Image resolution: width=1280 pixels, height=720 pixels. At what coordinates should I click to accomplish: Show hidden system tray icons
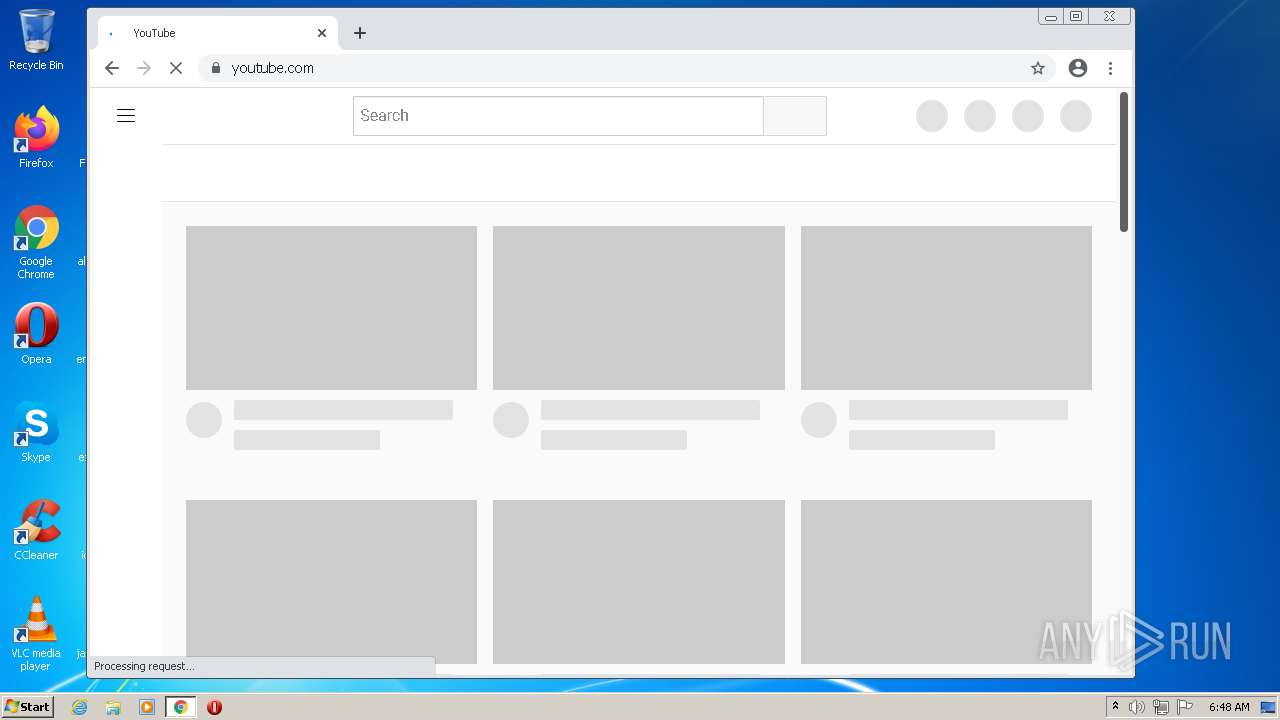click(x=1115, y=707)
